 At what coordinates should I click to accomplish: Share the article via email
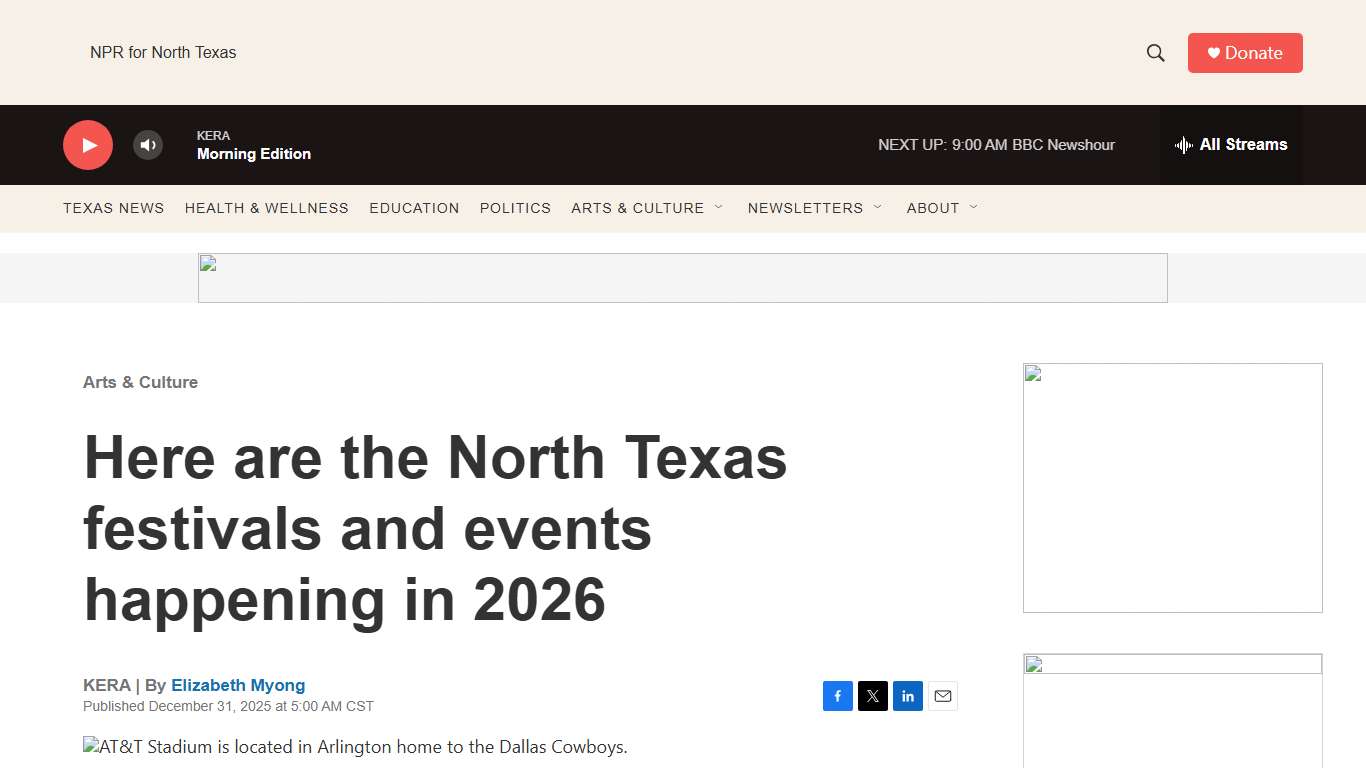click(x=942, y=696)
